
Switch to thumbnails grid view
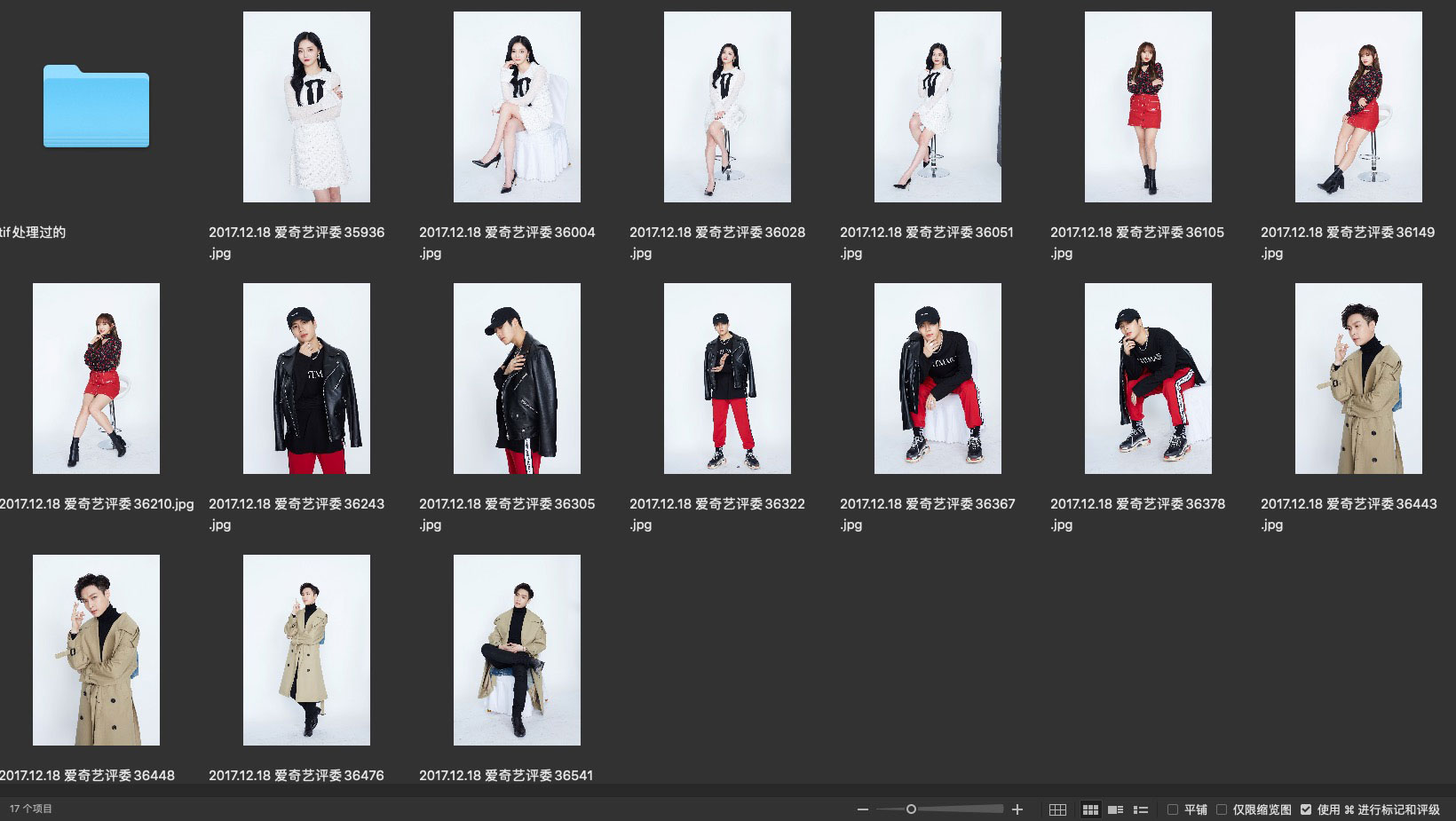[x=1090, y=809]
